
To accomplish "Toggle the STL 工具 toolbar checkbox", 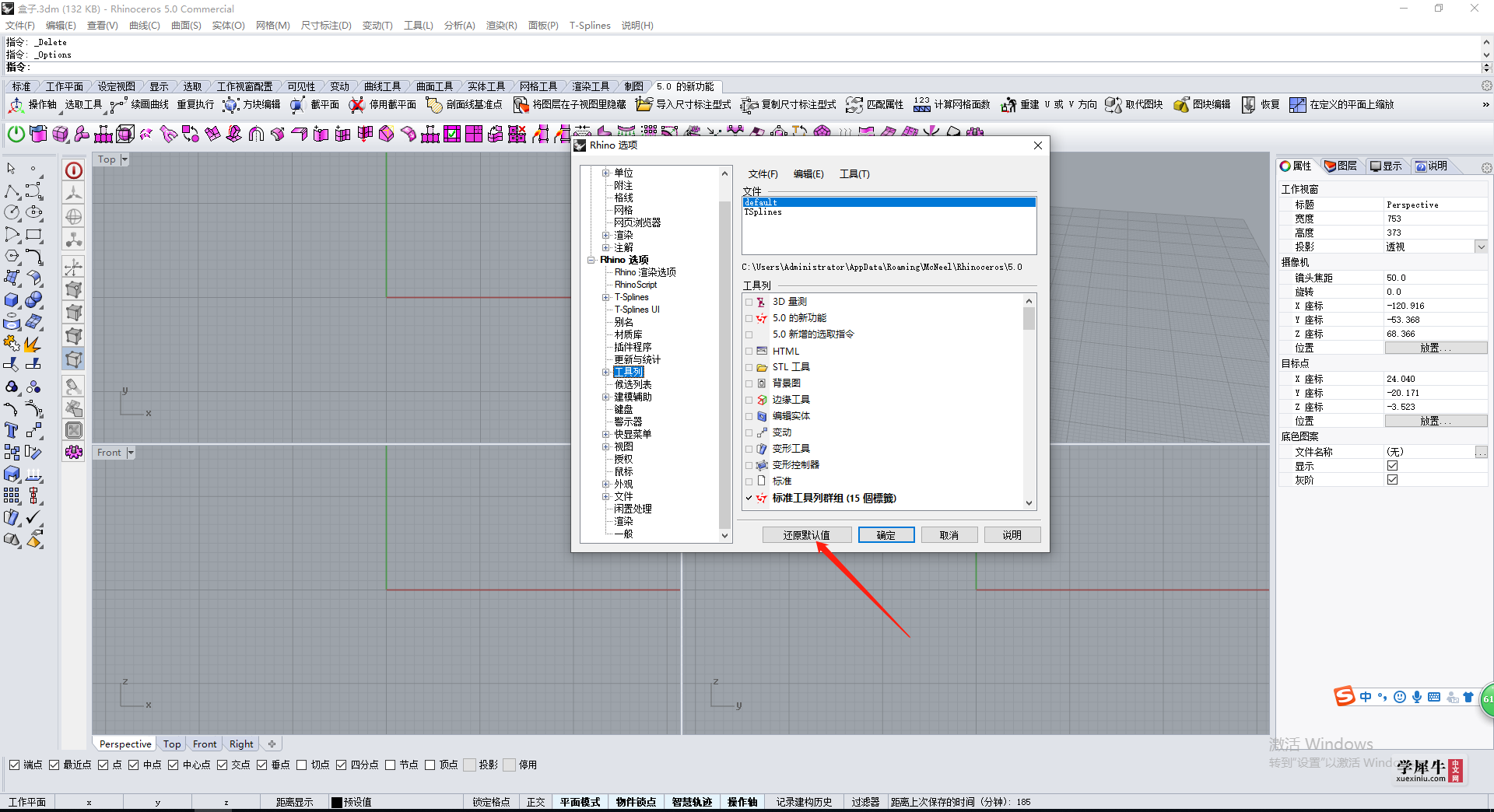I will pos(749,367).
